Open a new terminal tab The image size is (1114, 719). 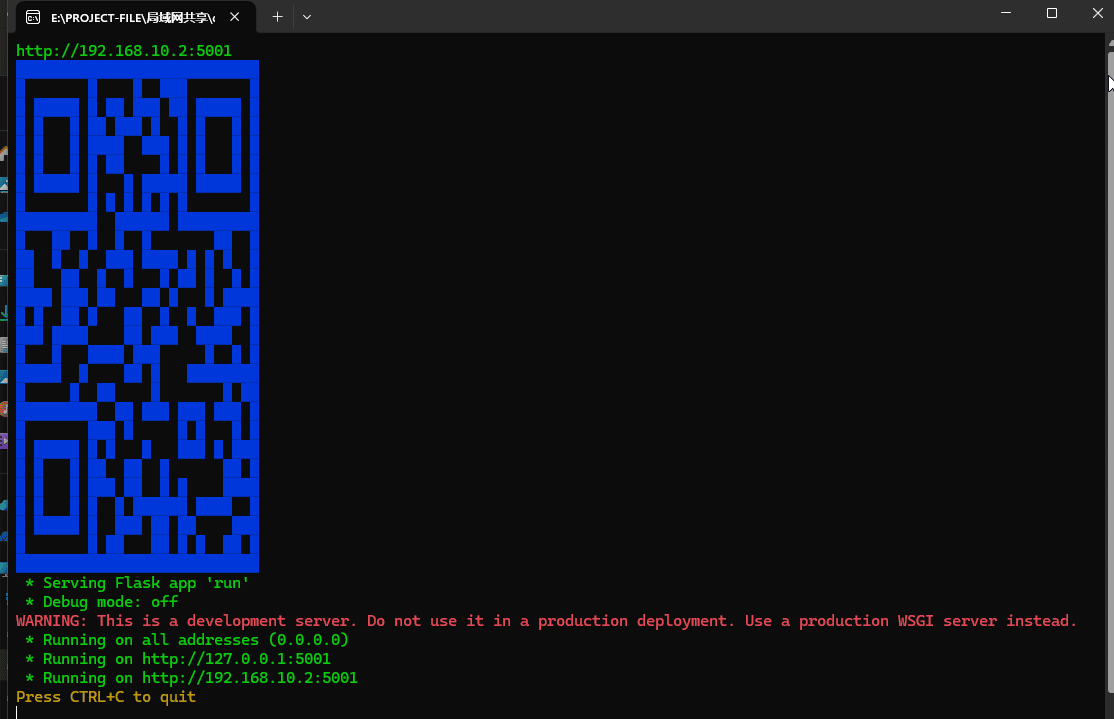[x=277, y=16]
